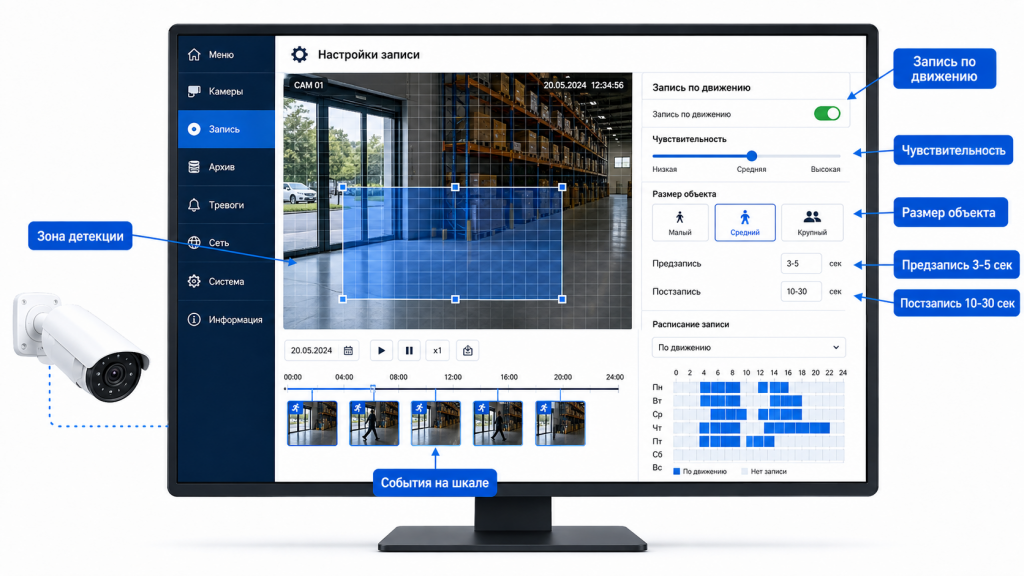Image resolution: width=1024 pixels, height=576 pixels.
Task: Click the Информация info icon
Action: (194, 319)
